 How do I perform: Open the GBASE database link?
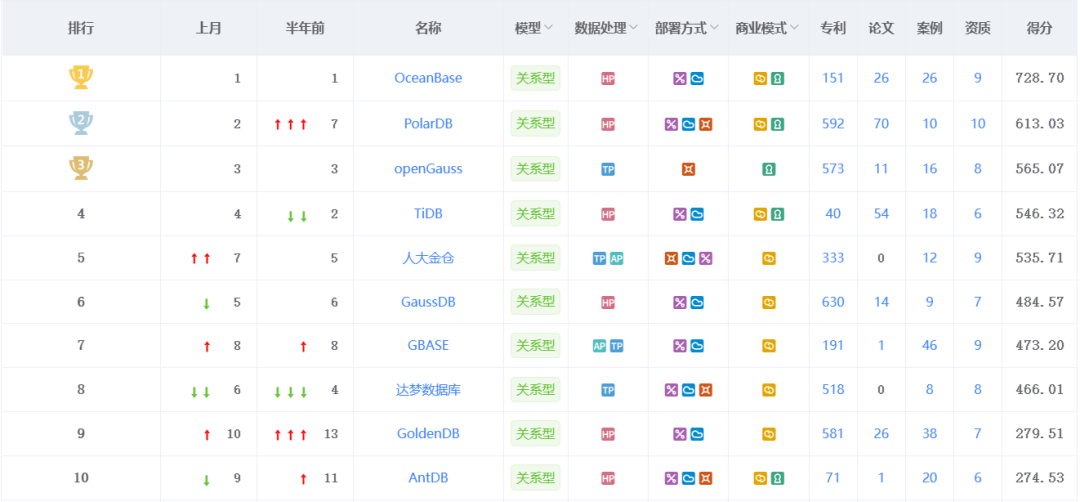tap(428, 345)
